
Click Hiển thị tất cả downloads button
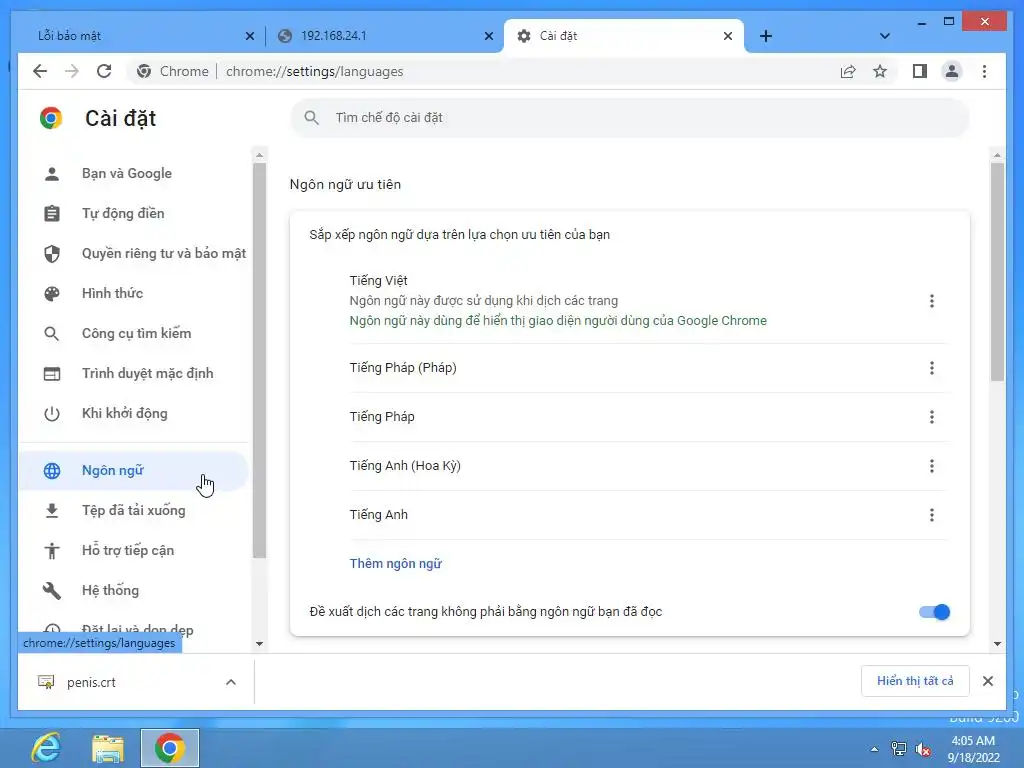[915, 681]
